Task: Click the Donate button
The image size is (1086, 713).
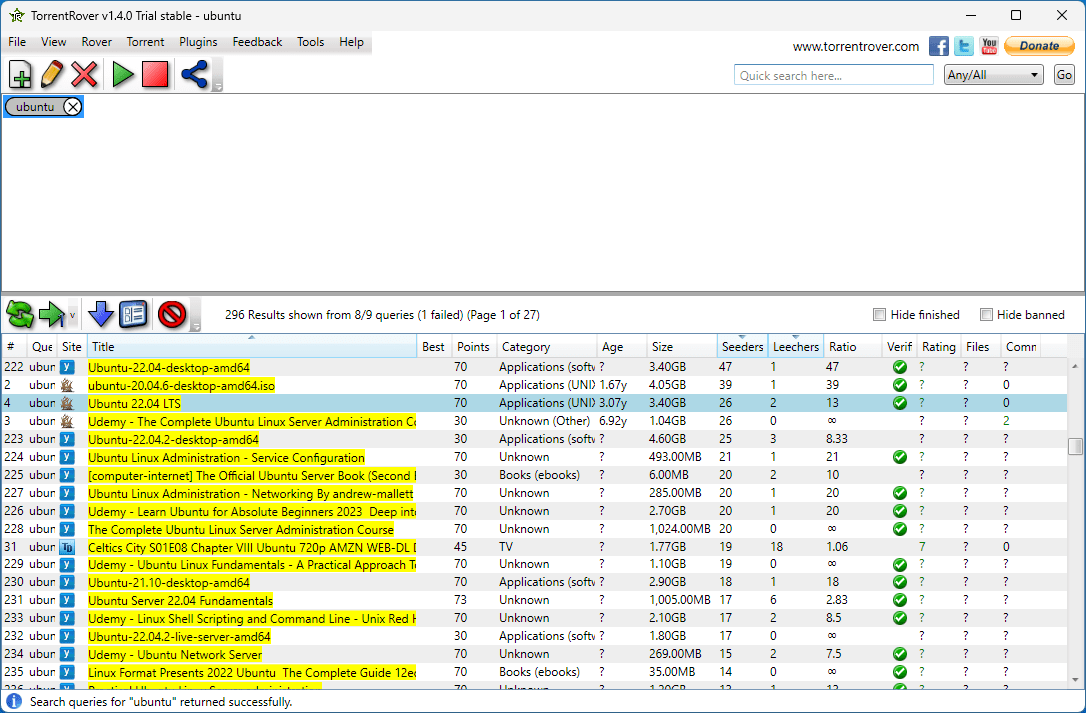Action: (1039, 46)
